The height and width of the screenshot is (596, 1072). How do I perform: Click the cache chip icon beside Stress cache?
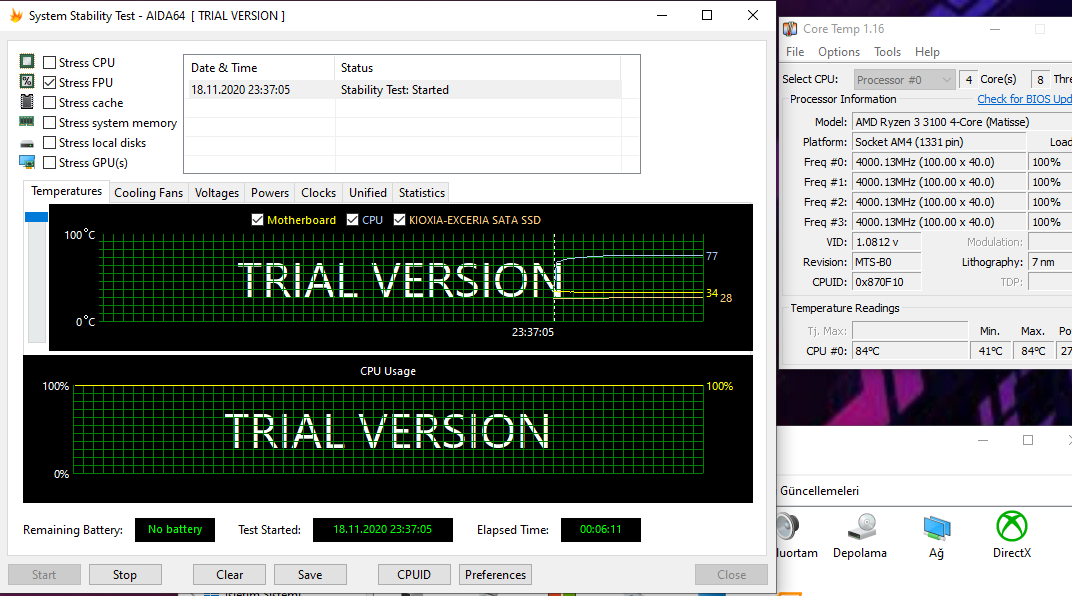tap(27, 102)
